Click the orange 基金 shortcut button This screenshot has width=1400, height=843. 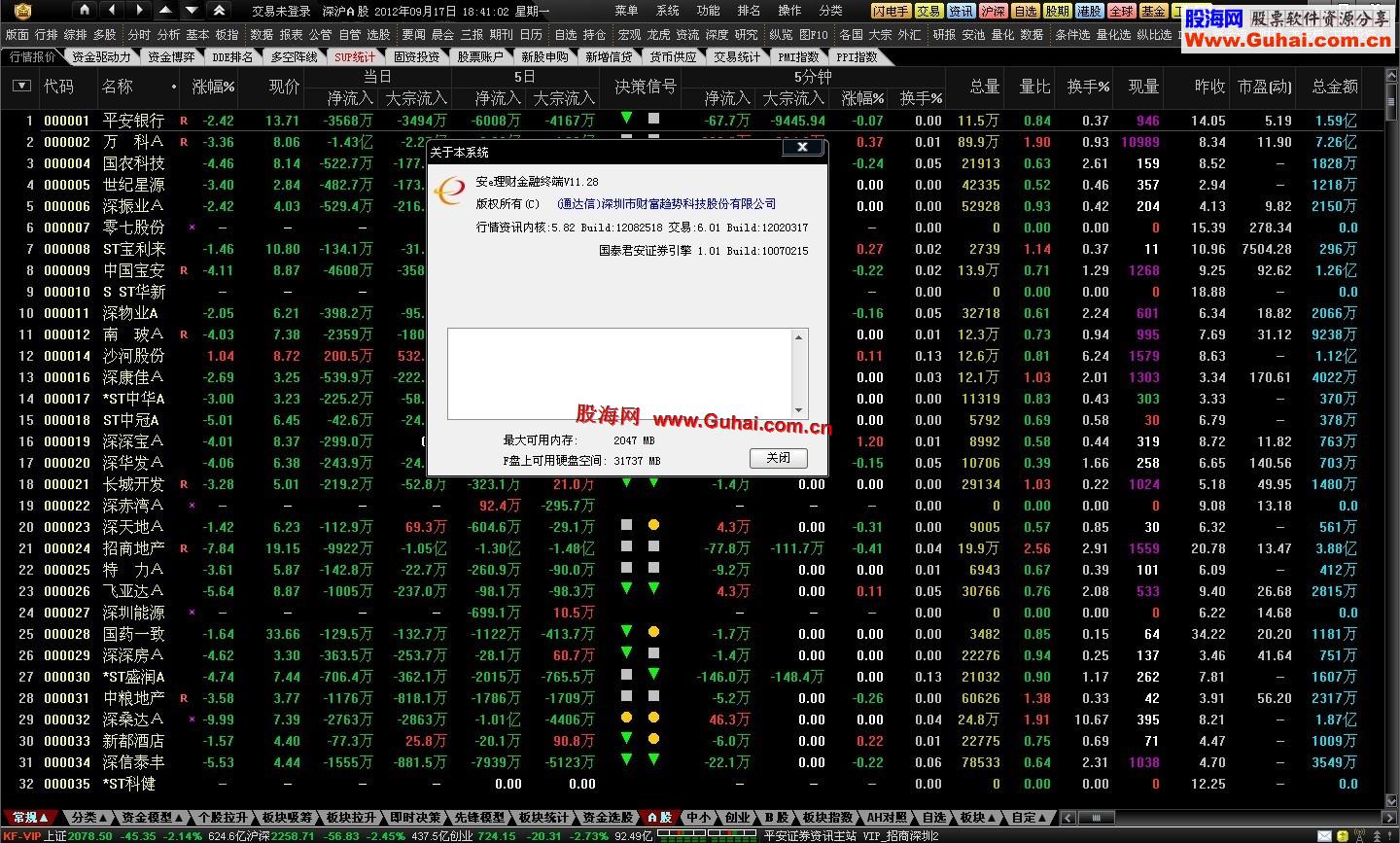coord(1153,11)
